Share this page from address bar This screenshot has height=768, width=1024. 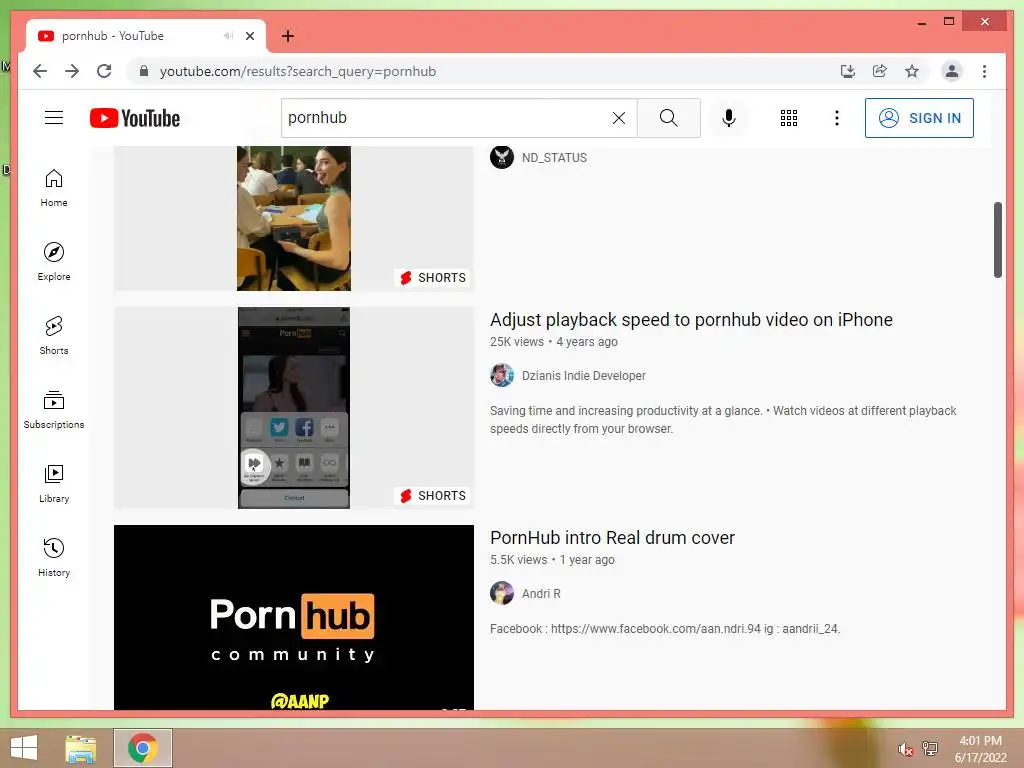click(x=880, y=71)
